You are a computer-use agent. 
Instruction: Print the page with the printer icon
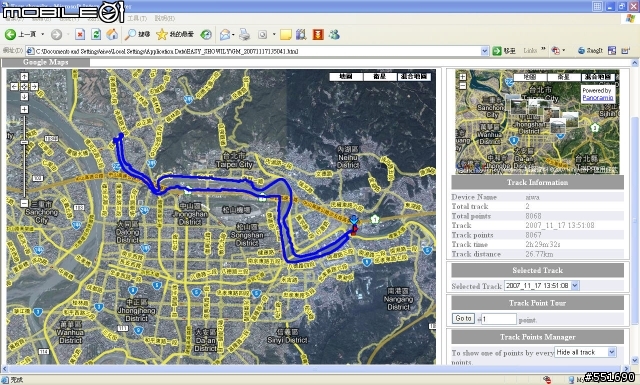244,35
